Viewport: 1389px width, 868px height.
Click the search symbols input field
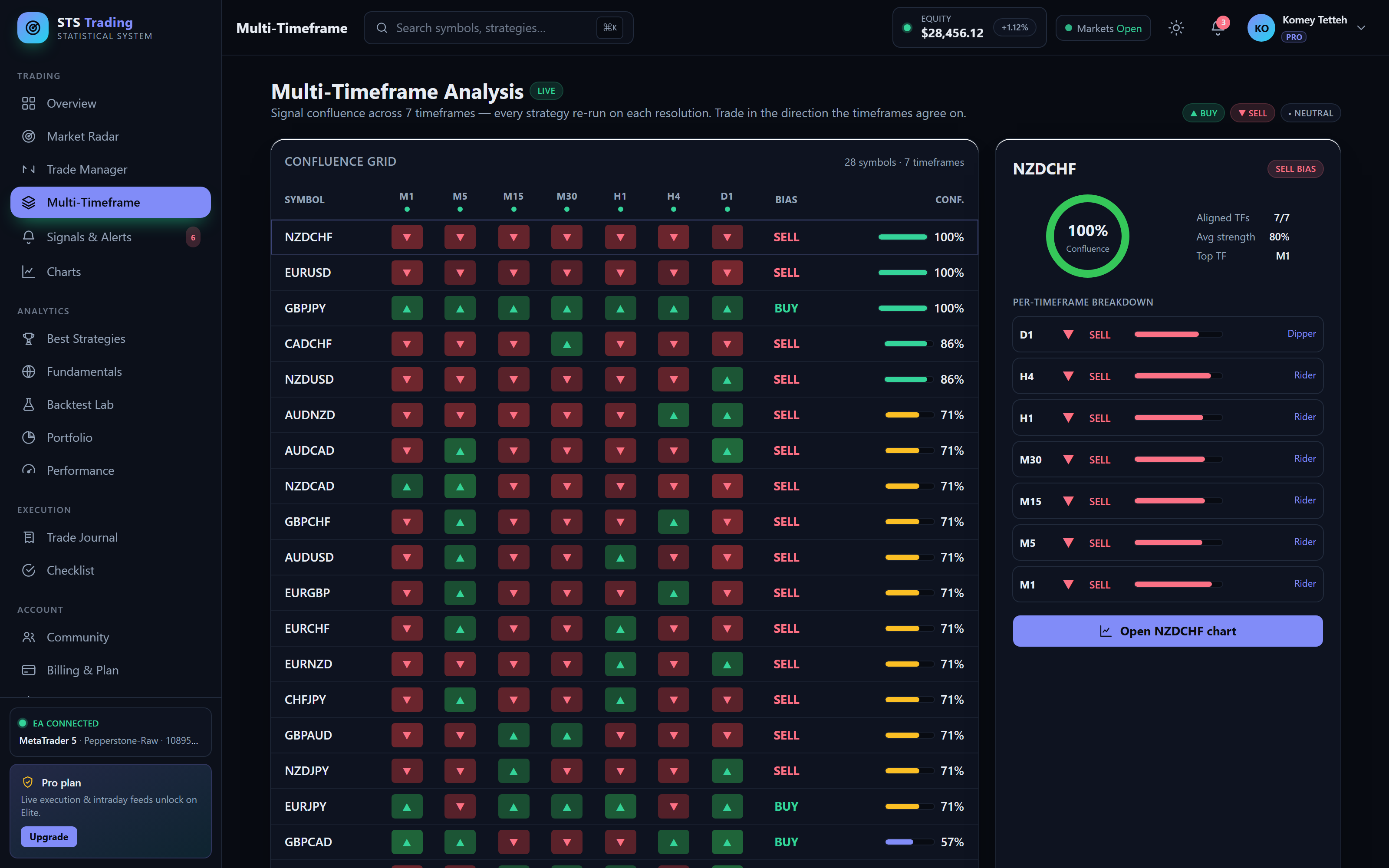pos(498,27)
